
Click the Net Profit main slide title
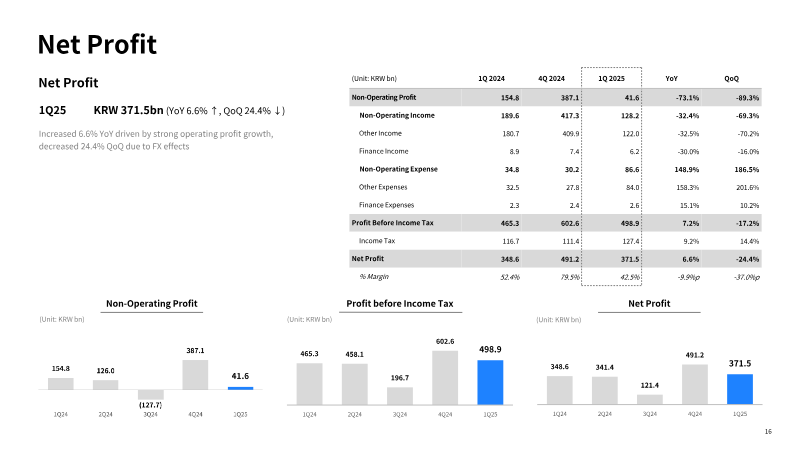click(x=97, y=44)
